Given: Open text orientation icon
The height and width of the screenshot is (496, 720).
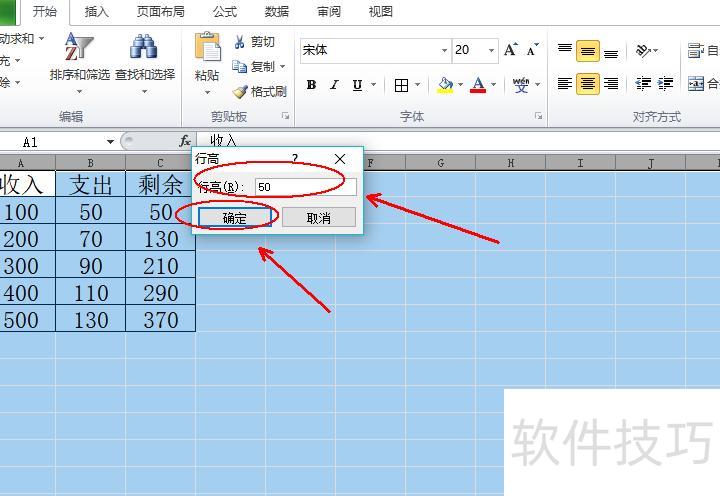Looking at the screenshot, I should (x=644, y=51).
